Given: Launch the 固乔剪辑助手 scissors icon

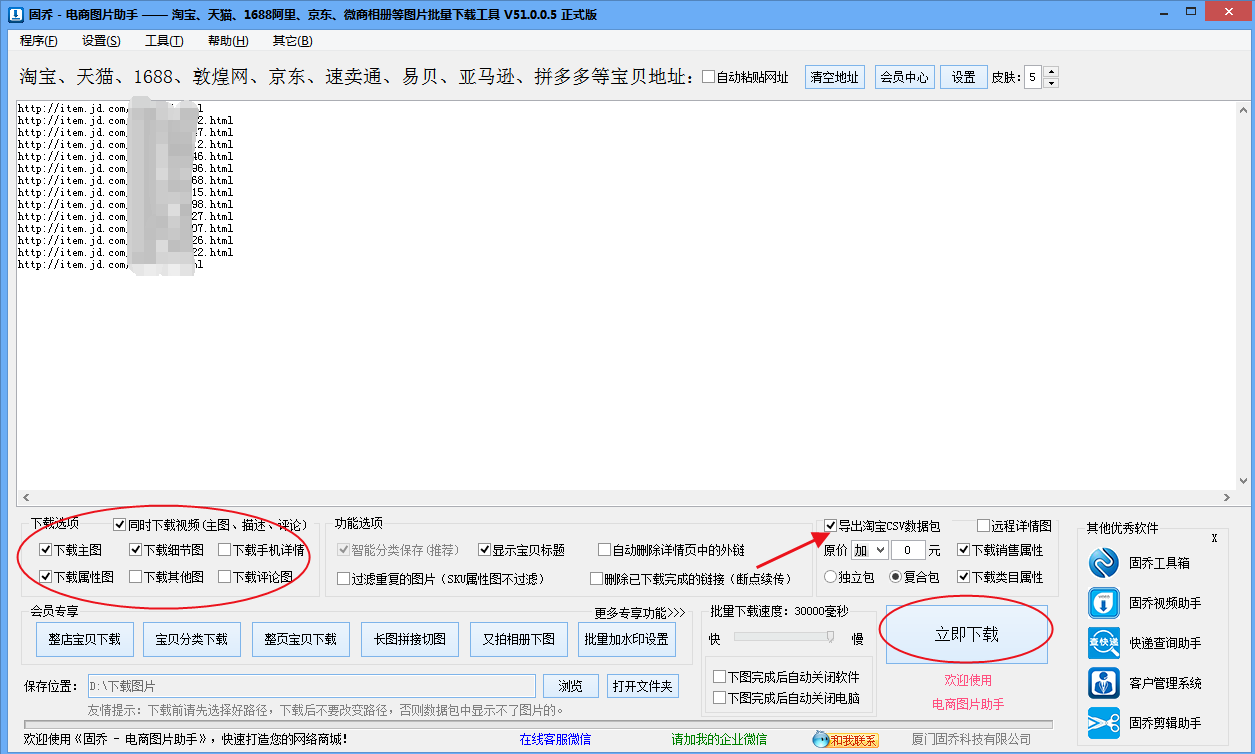Looking at the screenshot, I should pos(1104,723).
